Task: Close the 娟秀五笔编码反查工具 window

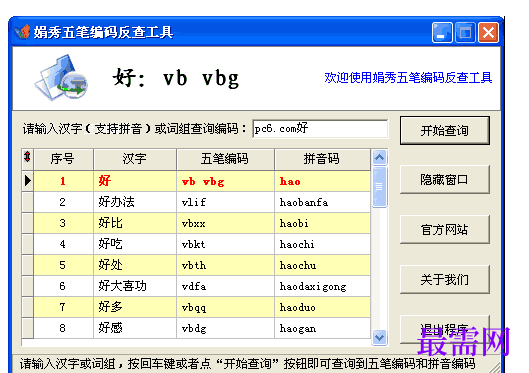Action: point(488,33)
